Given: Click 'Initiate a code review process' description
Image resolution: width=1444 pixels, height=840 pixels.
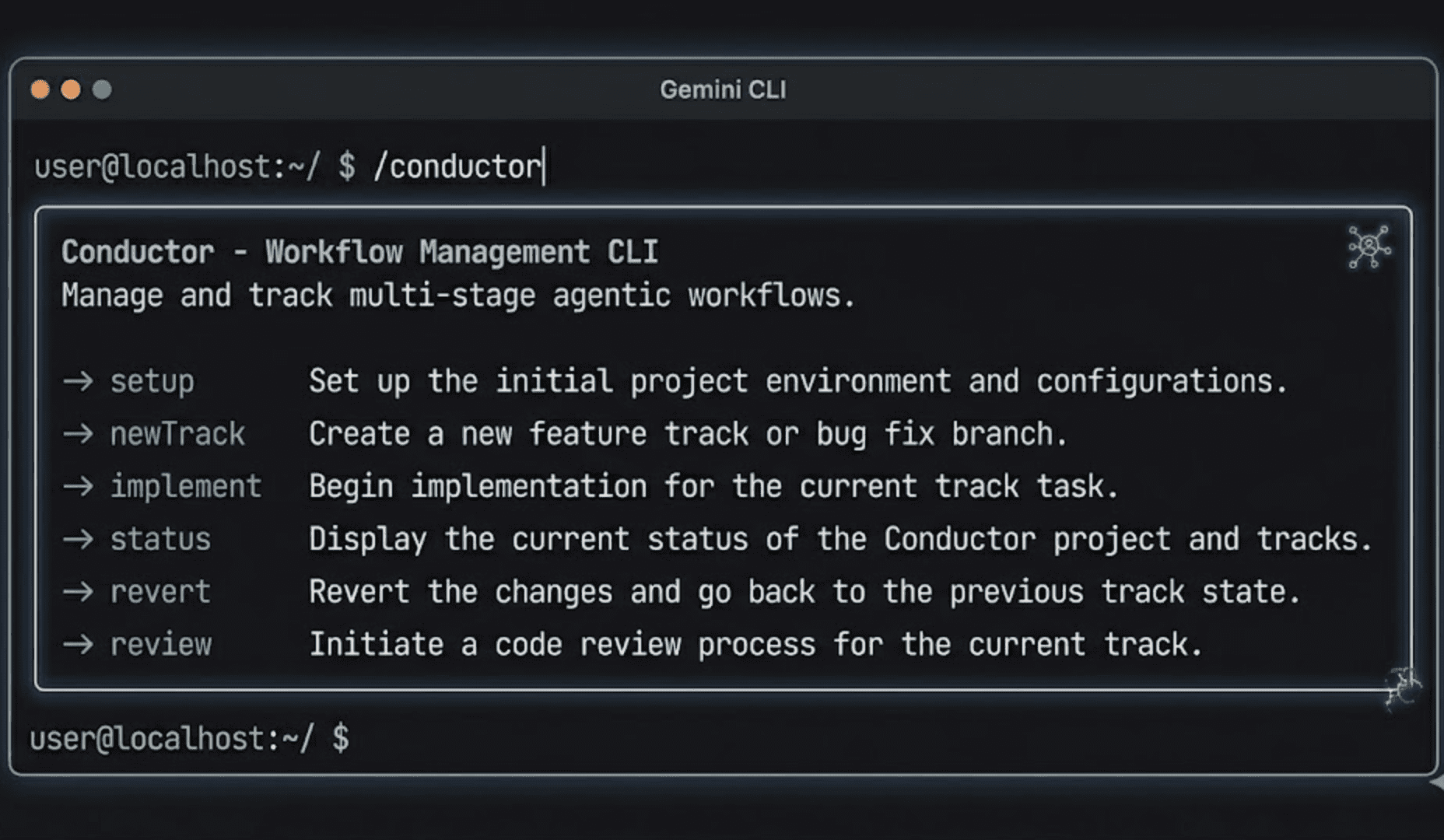Looking at the screenshot, I should 756,645.
